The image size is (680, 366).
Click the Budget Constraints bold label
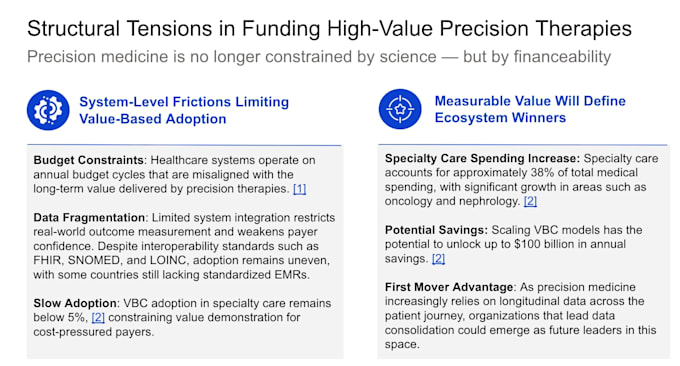(x=88, y=160)
